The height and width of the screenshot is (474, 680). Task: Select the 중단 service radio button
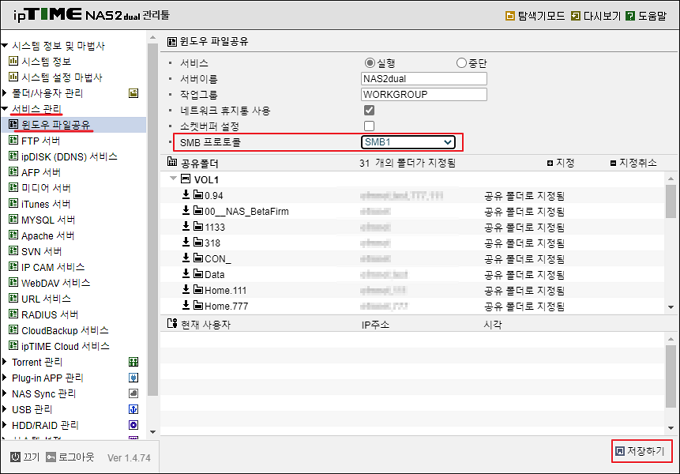point(461,63)
